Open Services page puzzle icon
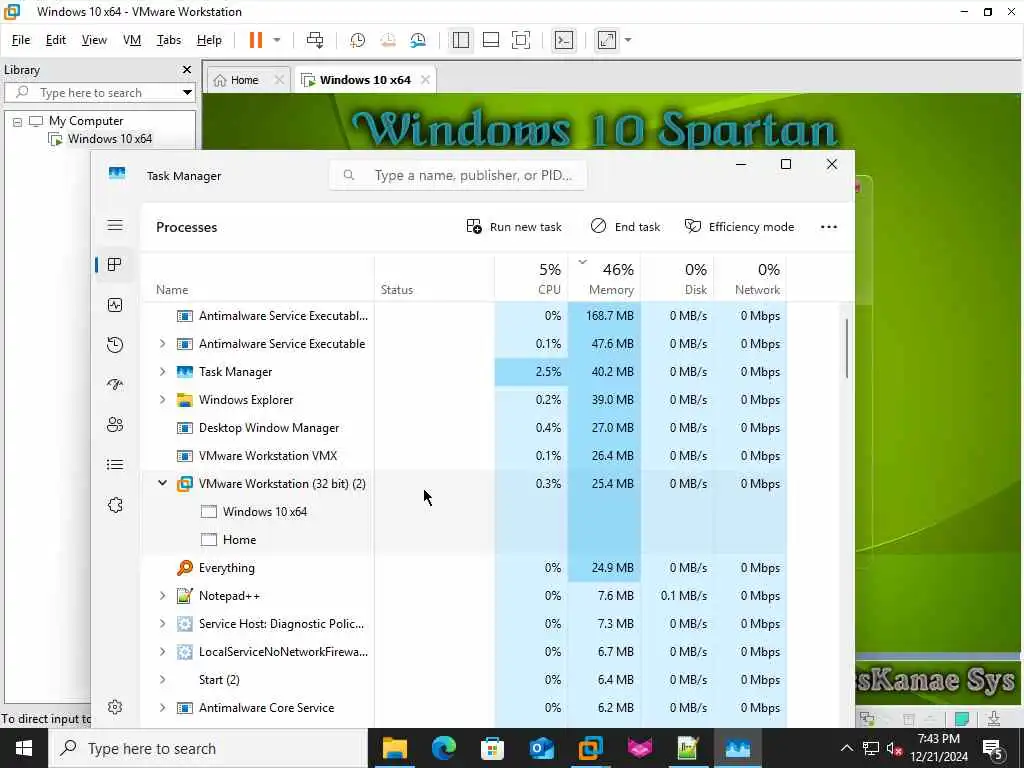Image resolution: width=1024 pixels, height=768 pixels. (x=115, y=505)
